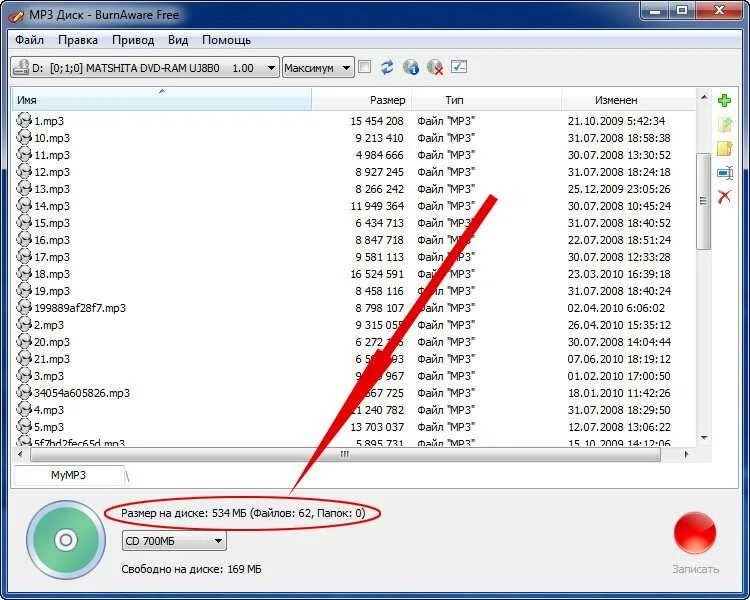Click the Размер на диске: 534 МБ status text

[243, 513]
